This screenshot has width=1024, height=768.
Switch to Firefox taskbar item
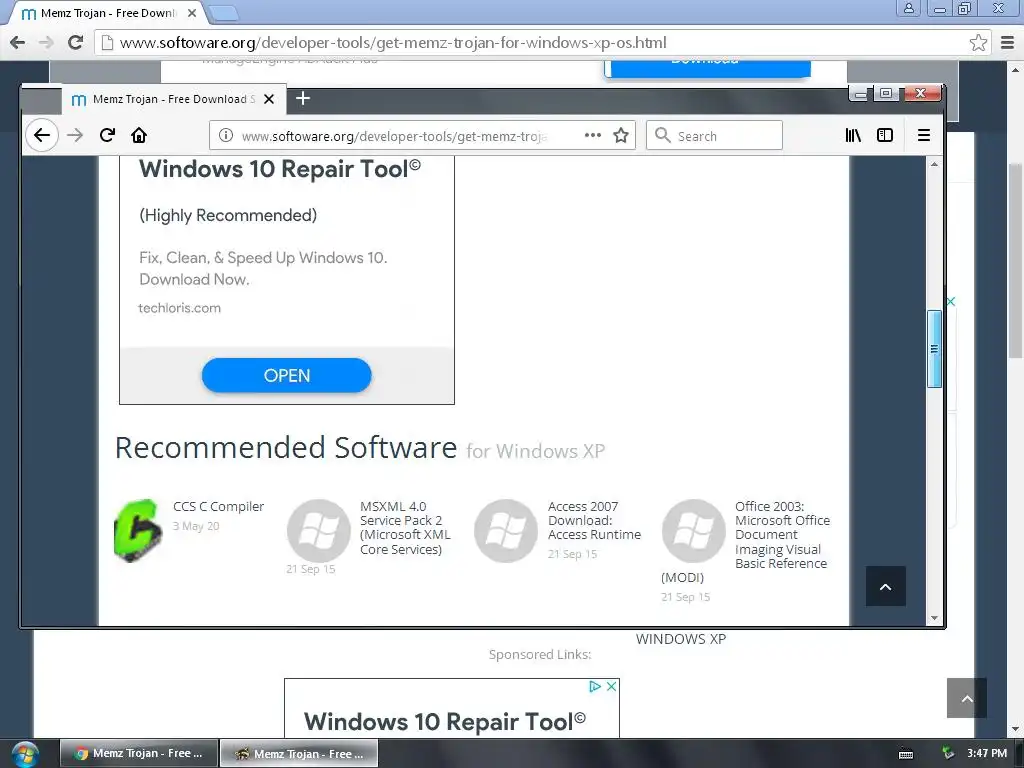point(299,753)
